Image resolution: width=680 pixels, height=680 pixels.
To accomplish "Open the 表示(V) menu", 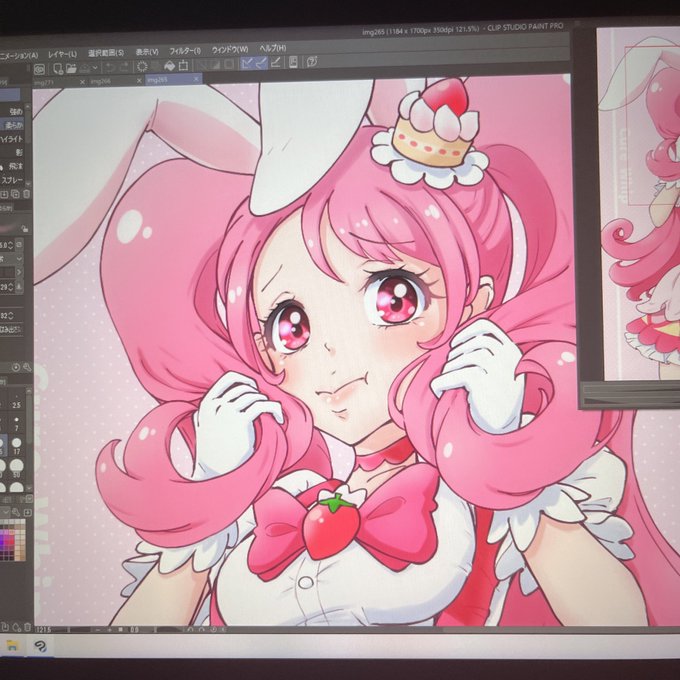I will [147, 52].
